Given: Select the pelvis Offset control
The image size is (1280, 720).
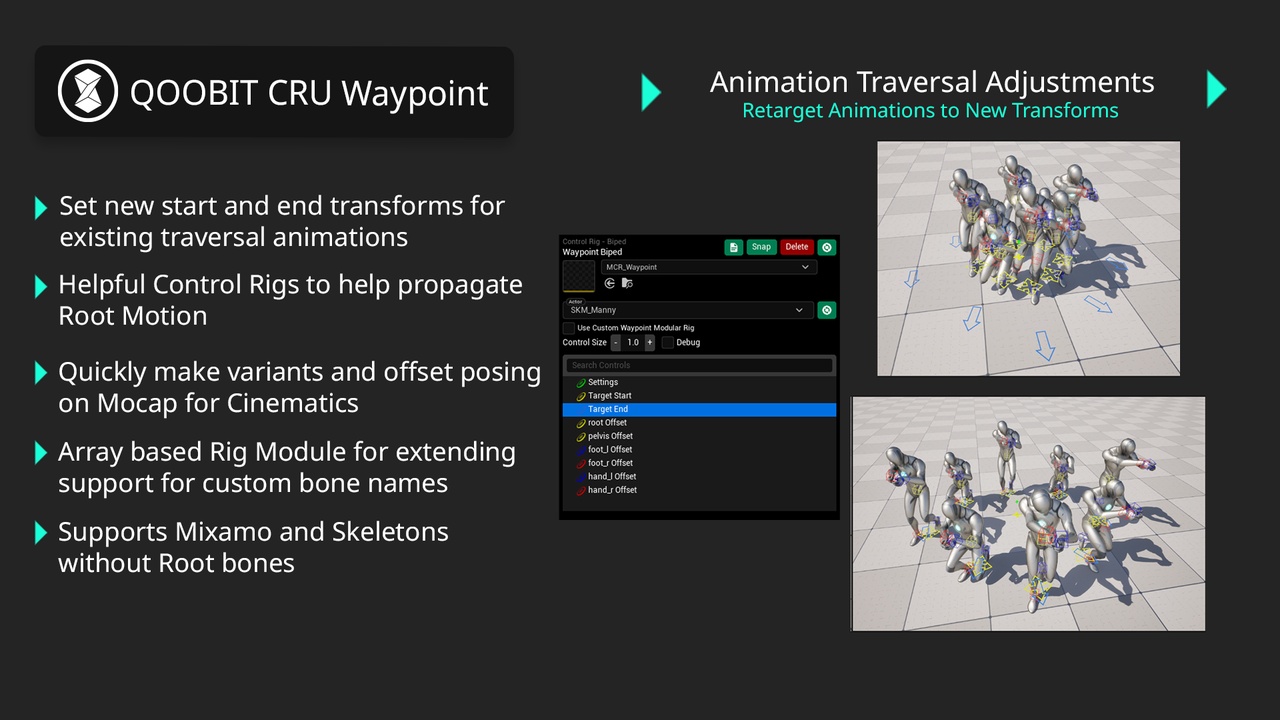Looking at the screenshot, I should click(699, 436).
